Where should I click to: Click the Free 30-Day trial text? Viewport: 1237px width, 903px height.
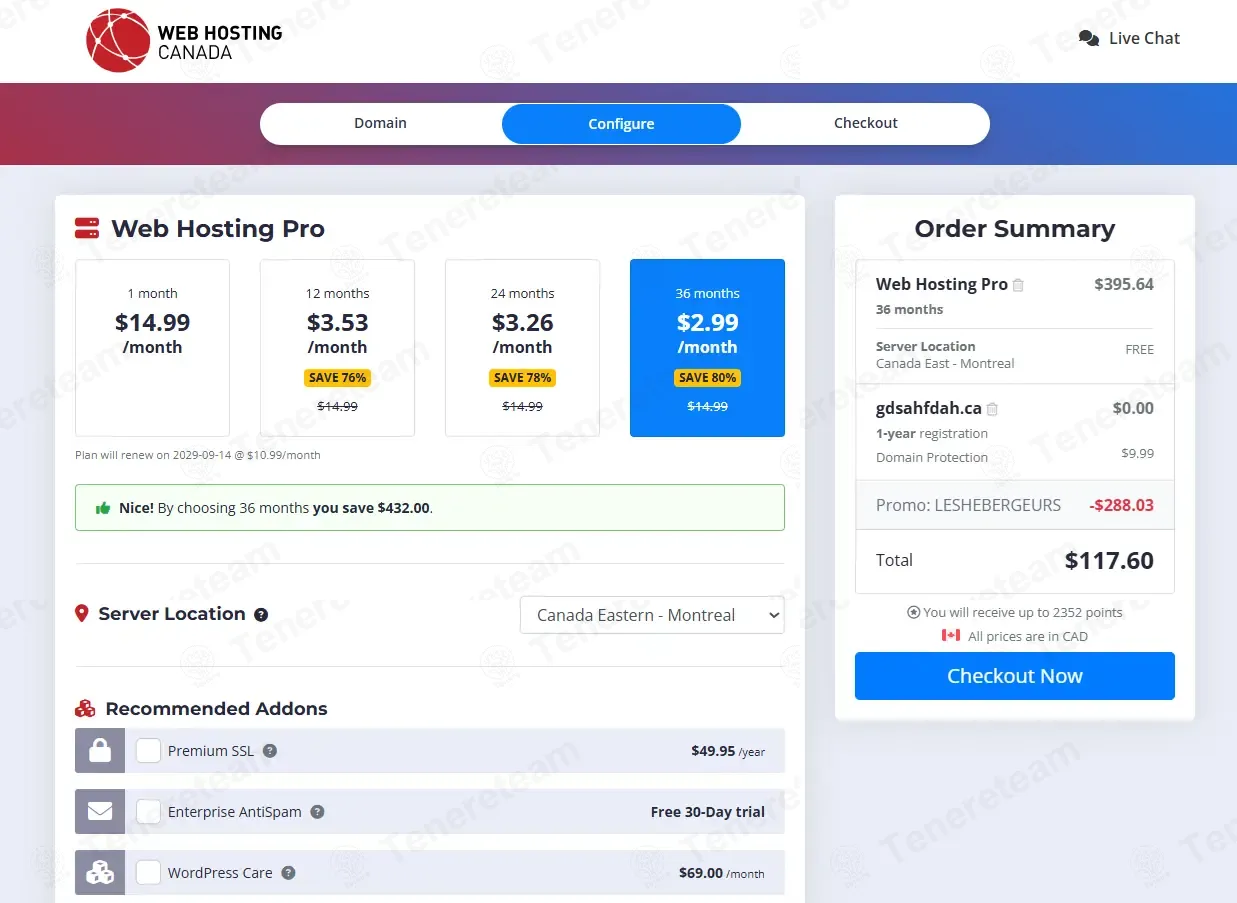tap(708, 812)
